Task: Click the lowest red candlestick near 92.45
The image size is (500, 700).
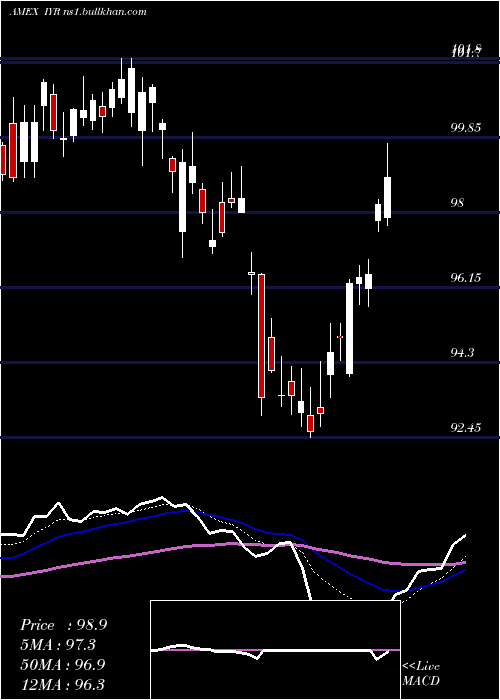Action: point(310,423)
